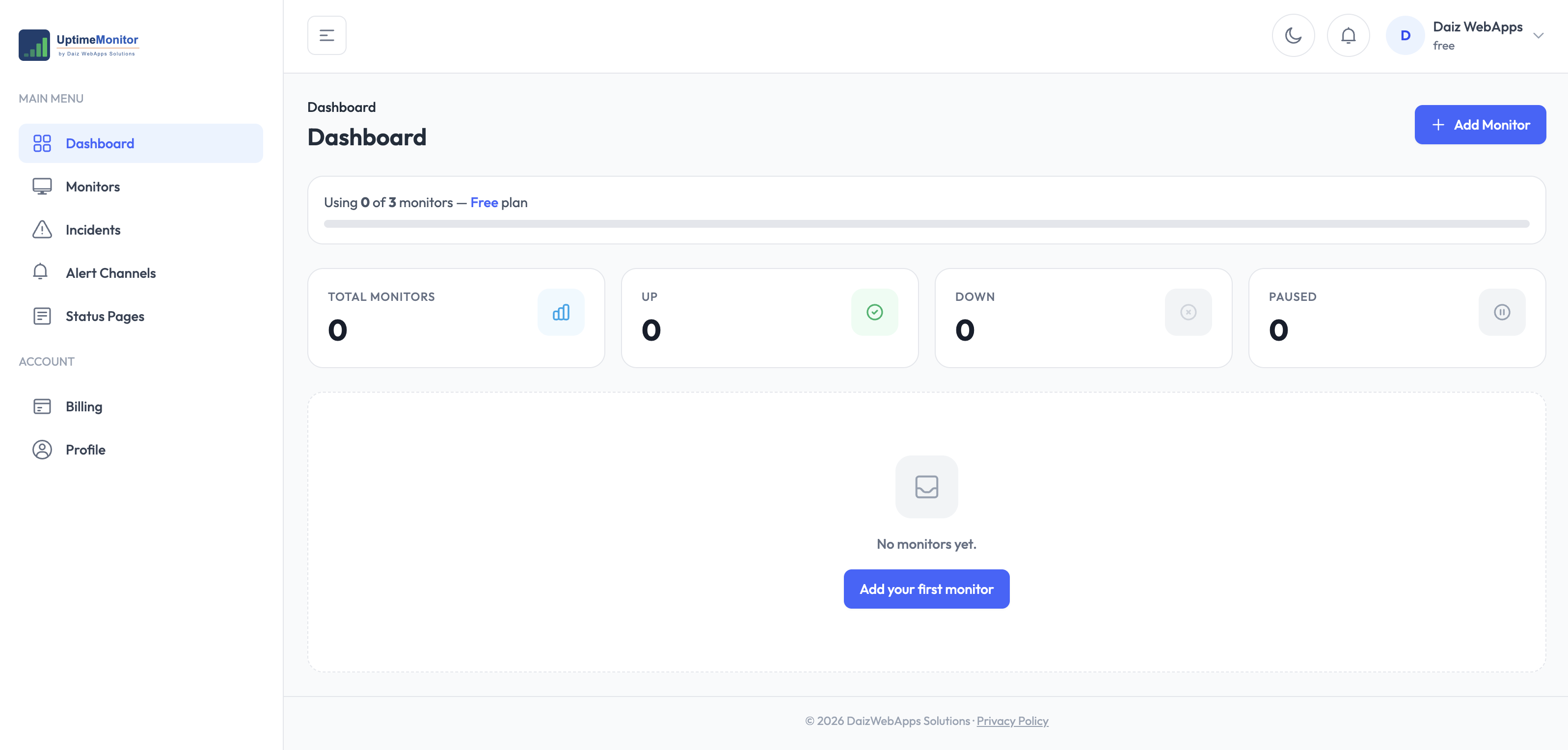Click the Incidents warning triangle icon
This screenshot has width=1568, height=750.
42,230
